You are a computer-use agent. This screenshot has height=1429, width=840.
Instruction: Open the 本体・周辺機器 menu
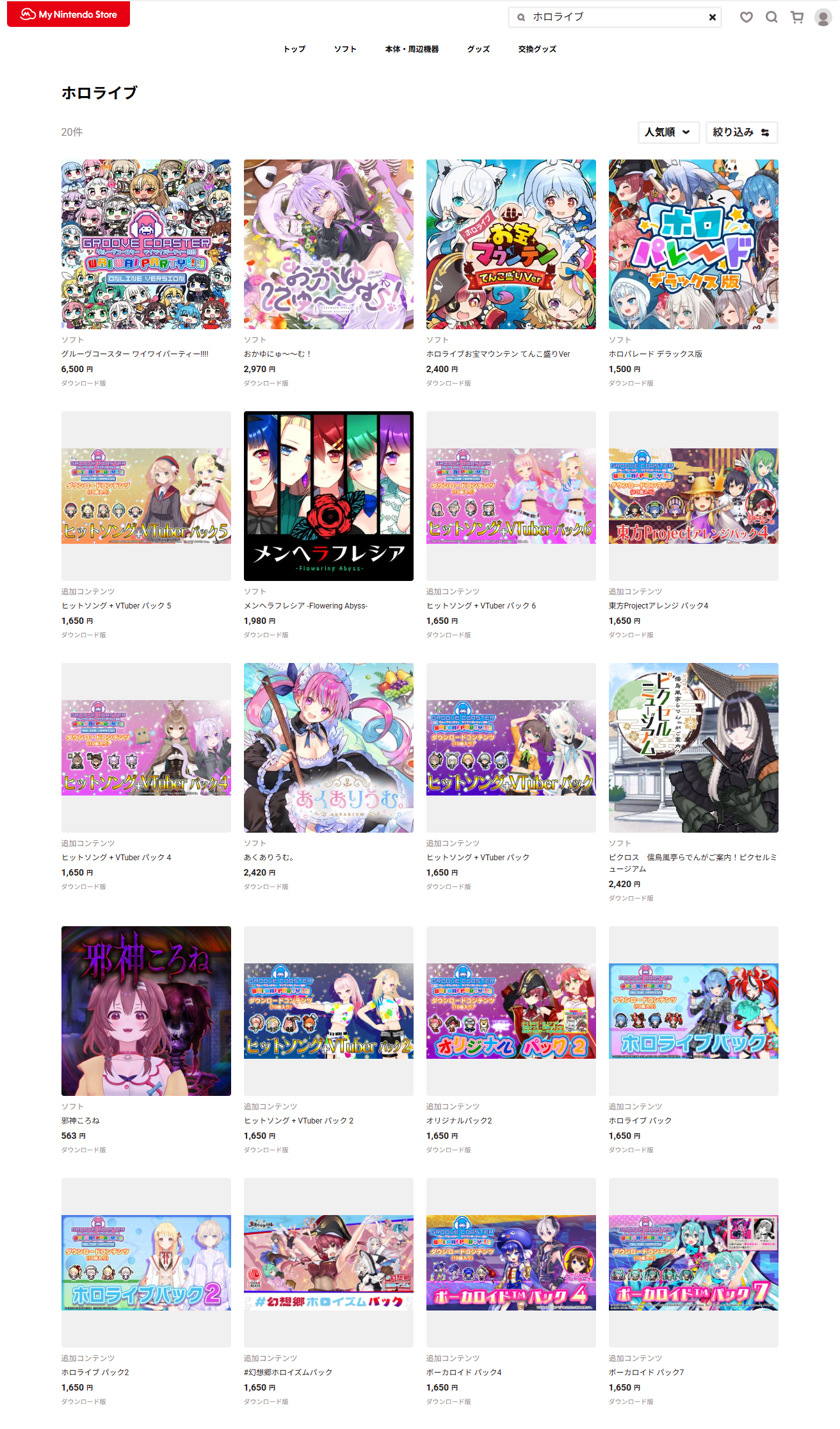click(x=412, y=49)
